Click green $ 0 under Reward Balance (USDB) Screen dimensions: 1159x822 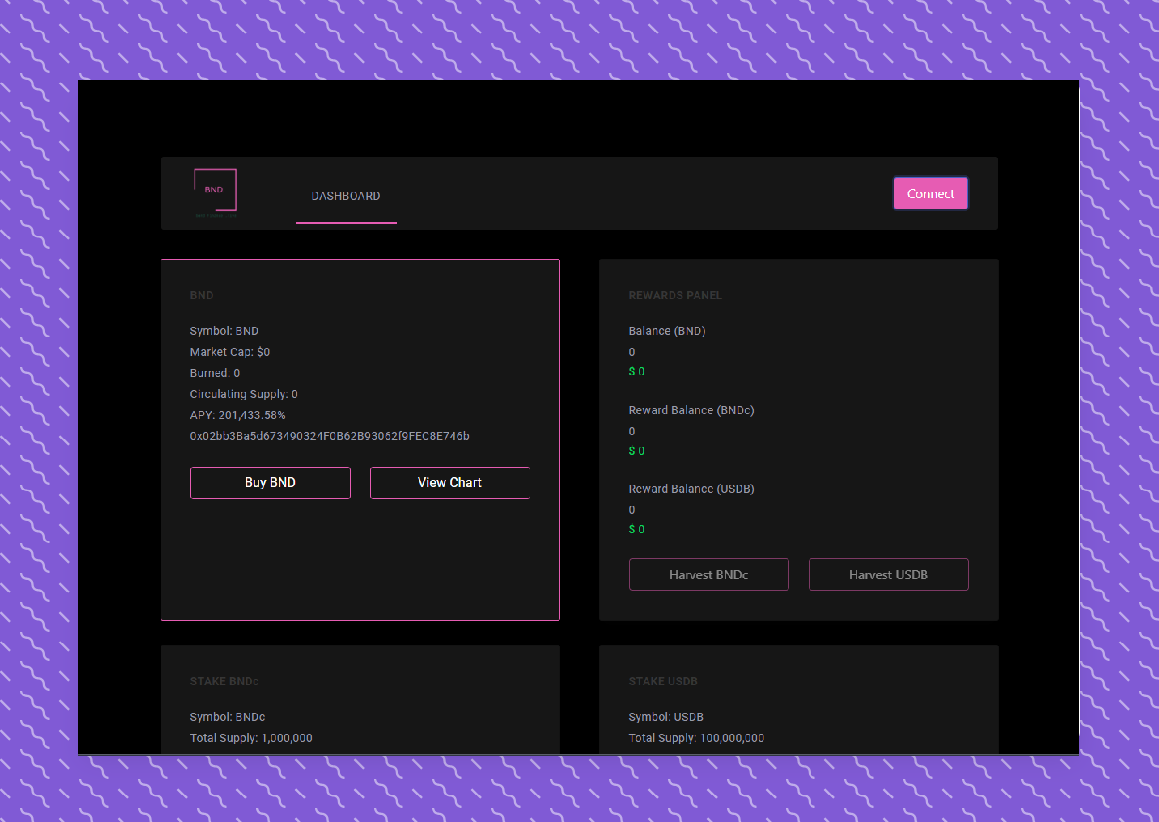coord(636,529)
